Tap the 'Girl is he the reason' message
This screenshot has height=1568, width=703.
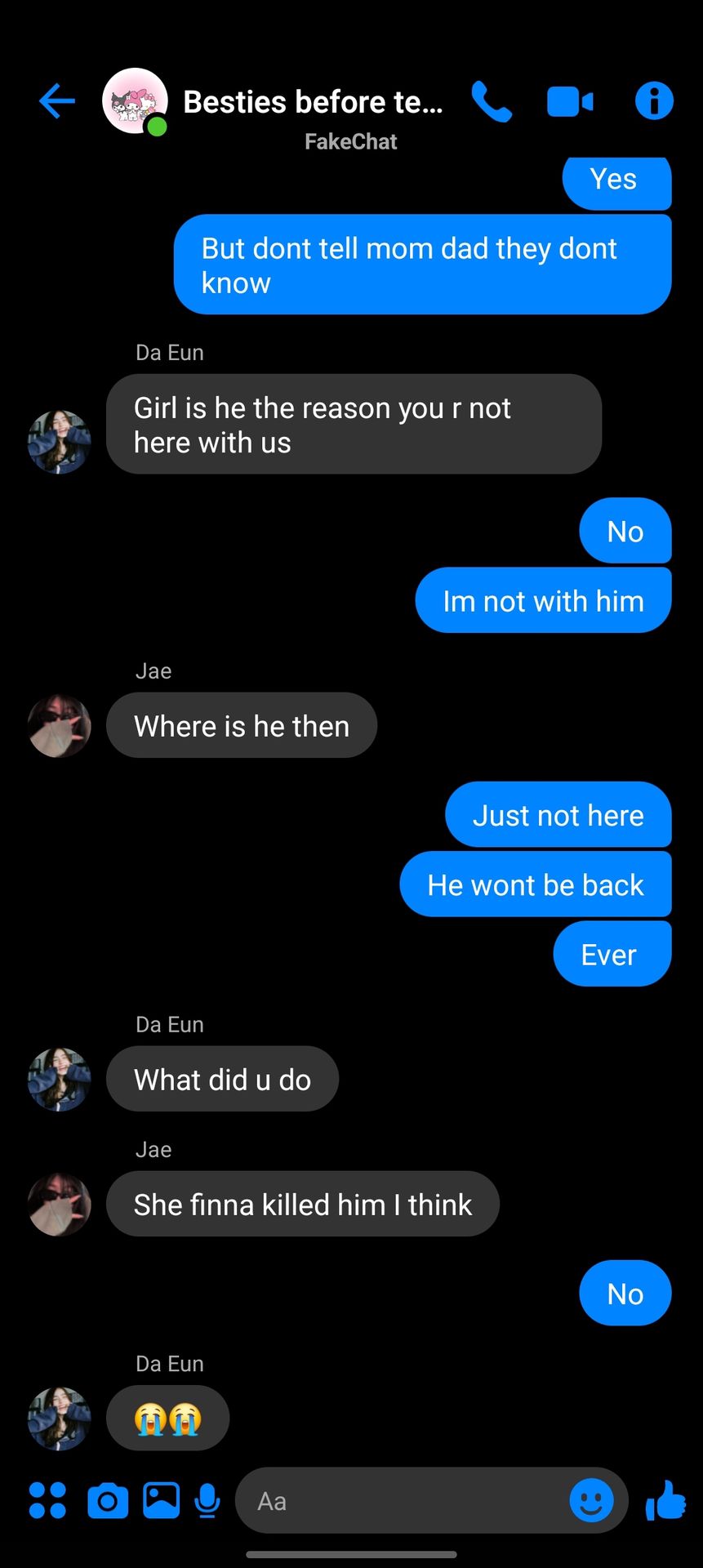(354, 425)
